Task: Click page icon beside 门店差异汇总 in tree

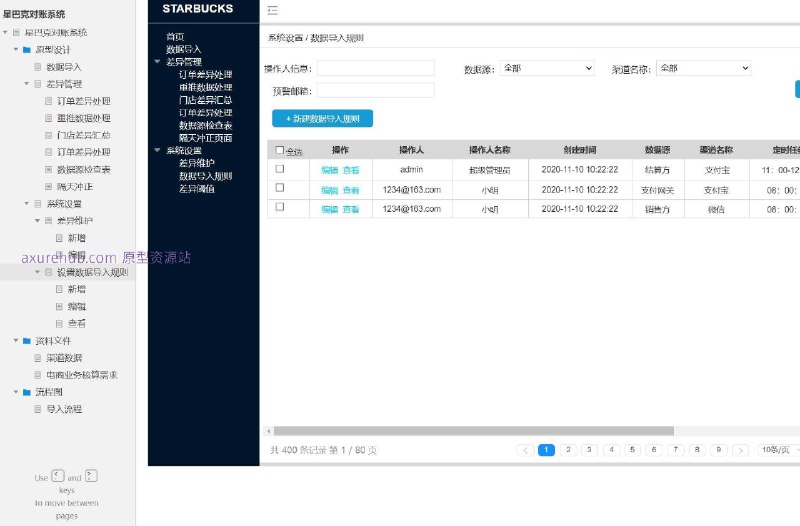Action: point(48,135)
